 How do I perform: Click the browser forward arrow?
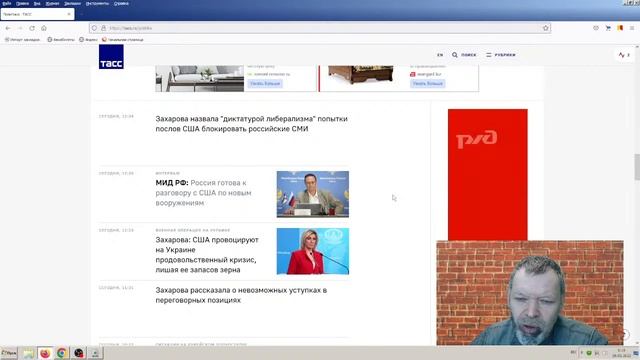tap(20, 28)
